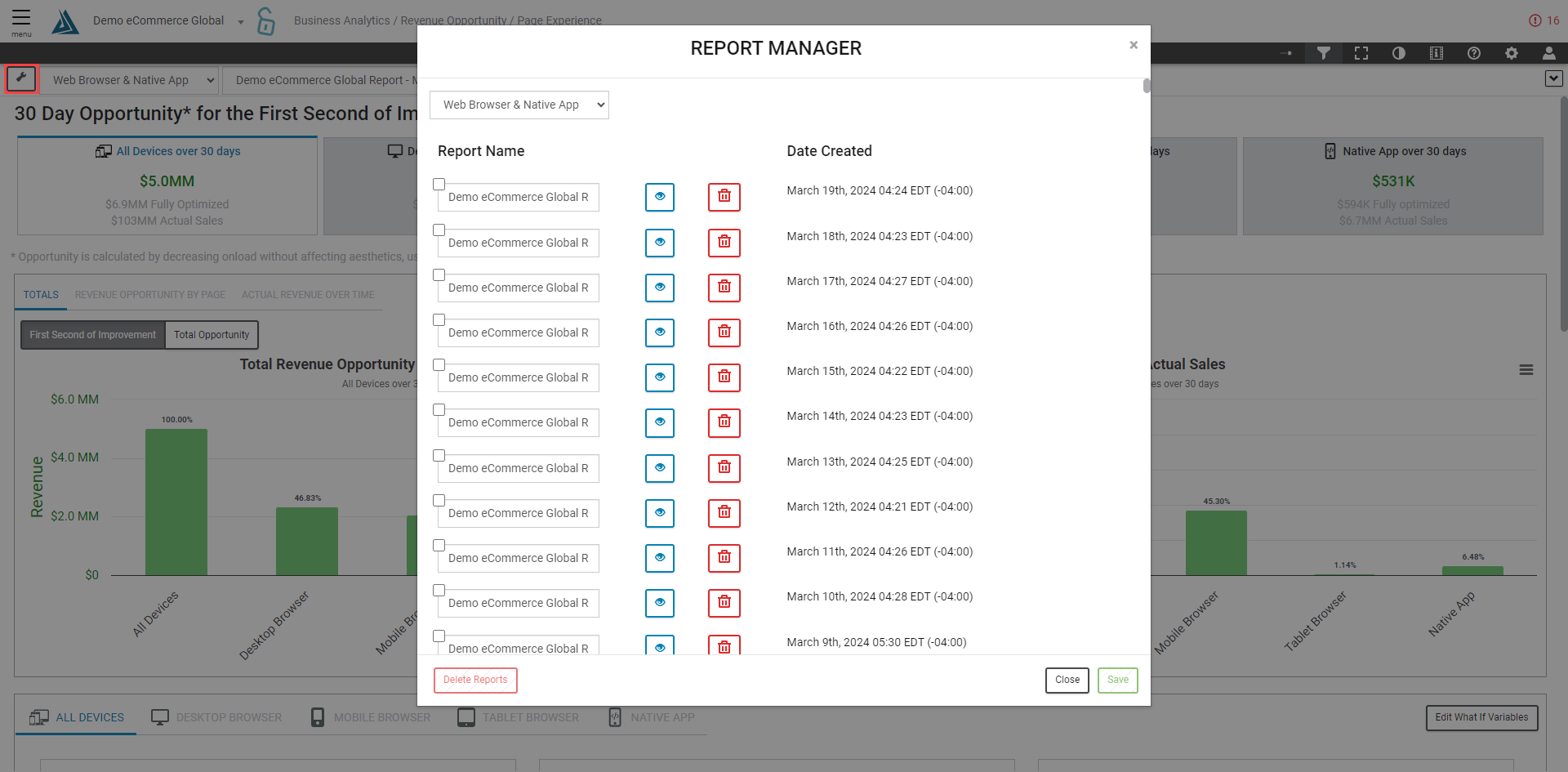
Task: Select the Desktop Browser tab
Action: (x=217, y=717)
